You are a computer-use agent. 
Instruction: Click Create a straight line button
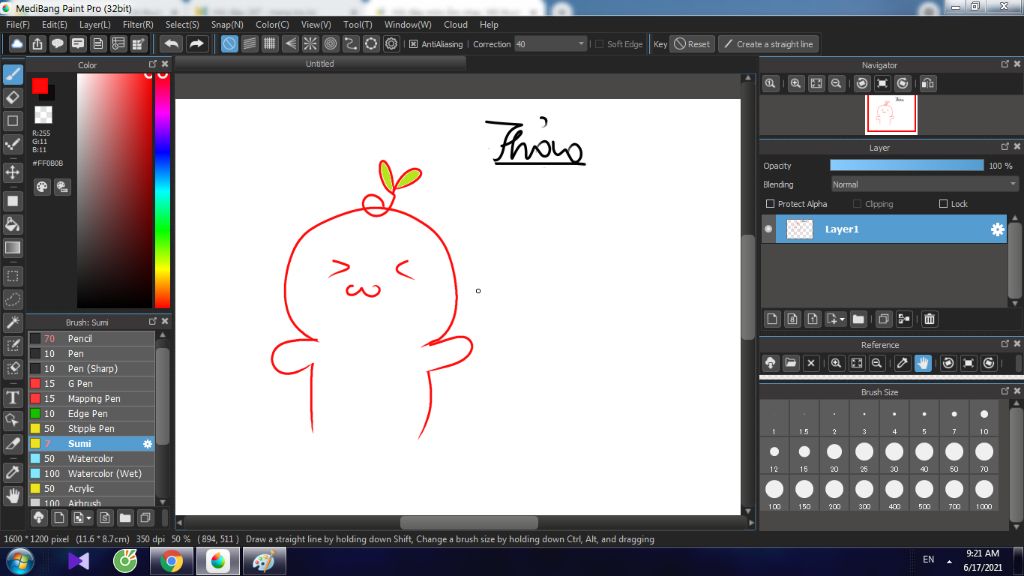tap(769, 44)
